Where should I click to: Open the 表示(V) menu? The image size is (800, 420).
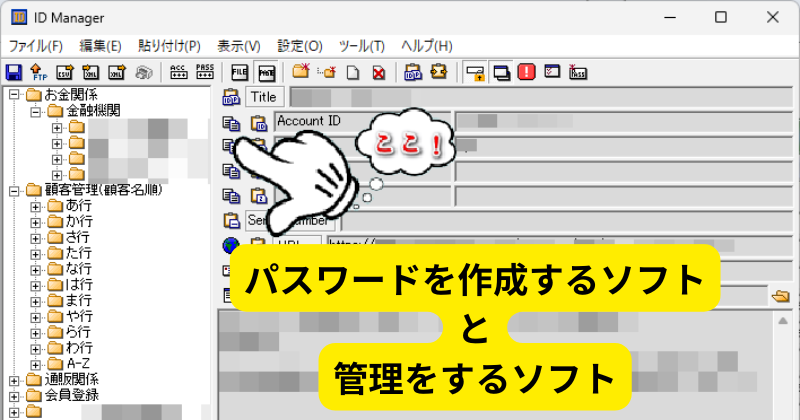tap(239, 46)
